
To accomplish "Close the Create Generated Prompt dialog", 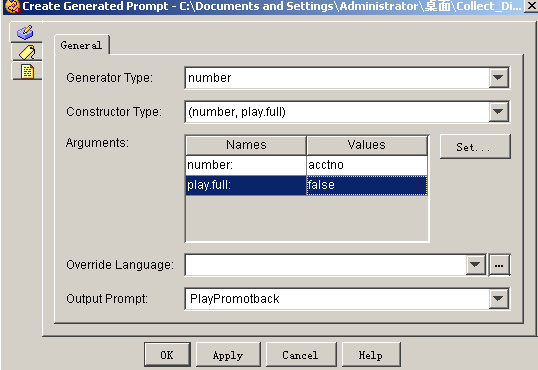I will pyautogui.click(x=531, y=6).
